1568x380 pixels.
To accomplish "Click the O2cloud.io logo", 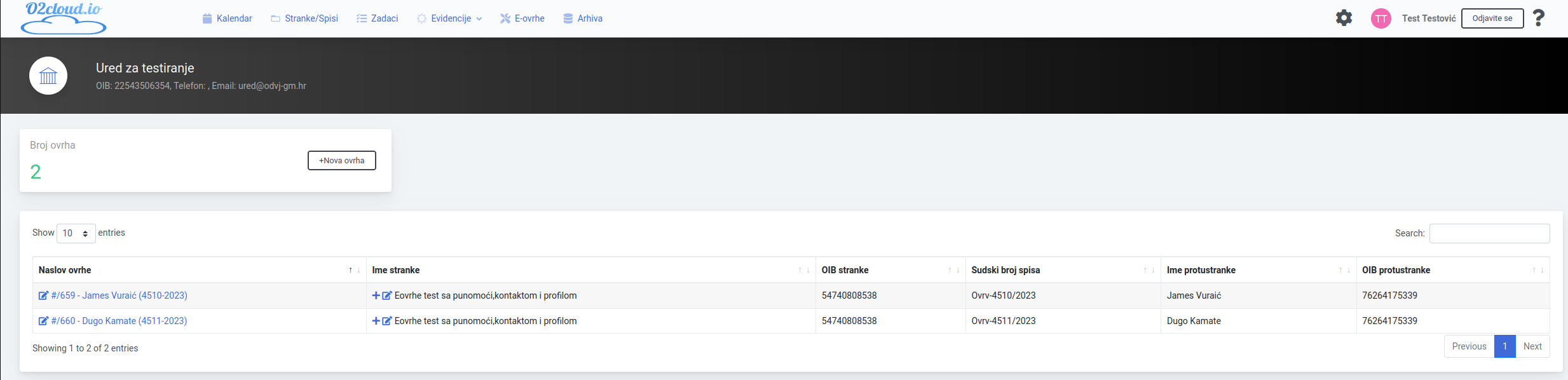I will point(64,18).
